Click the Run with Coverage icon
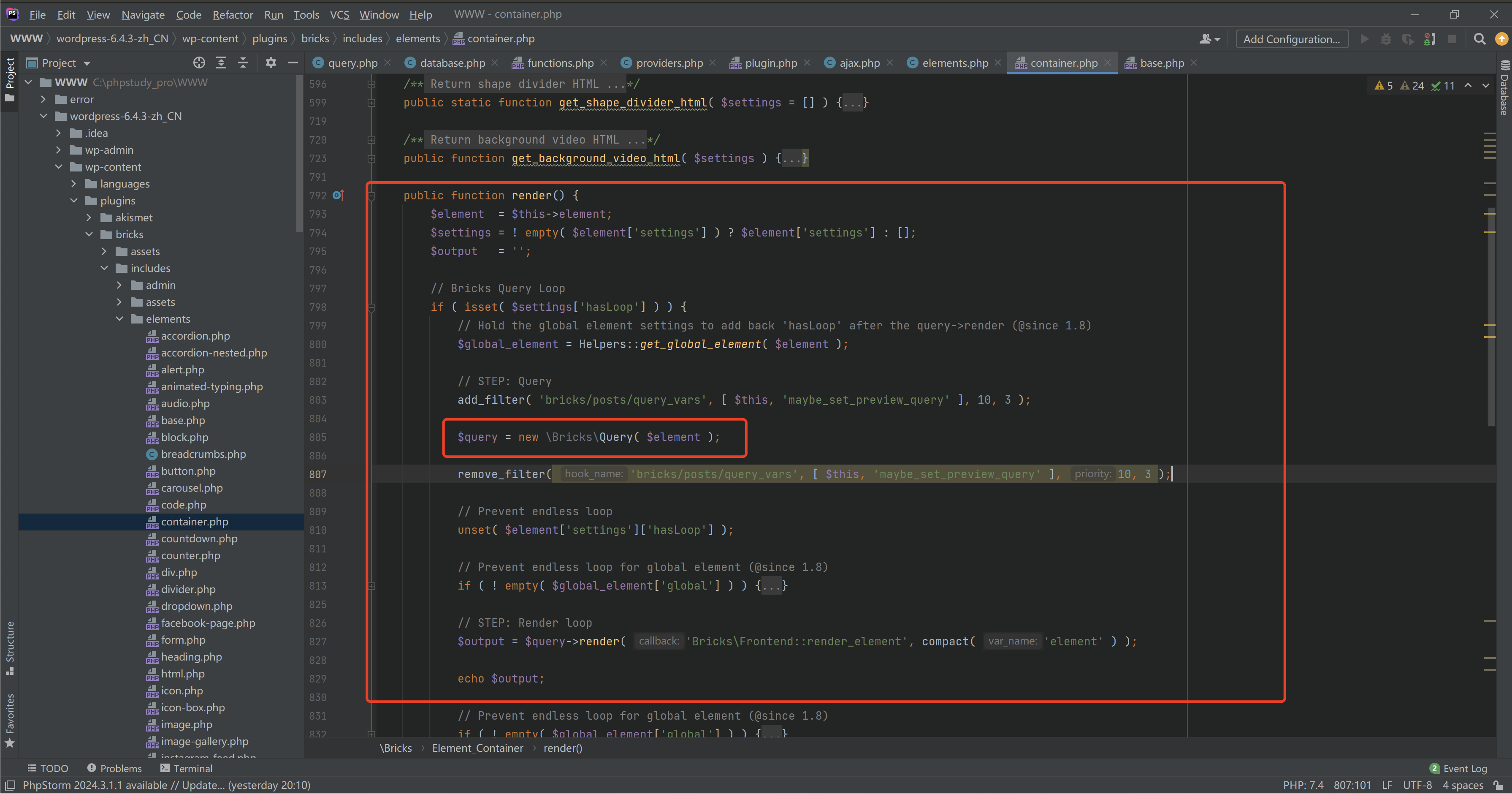 (1407, 39)
